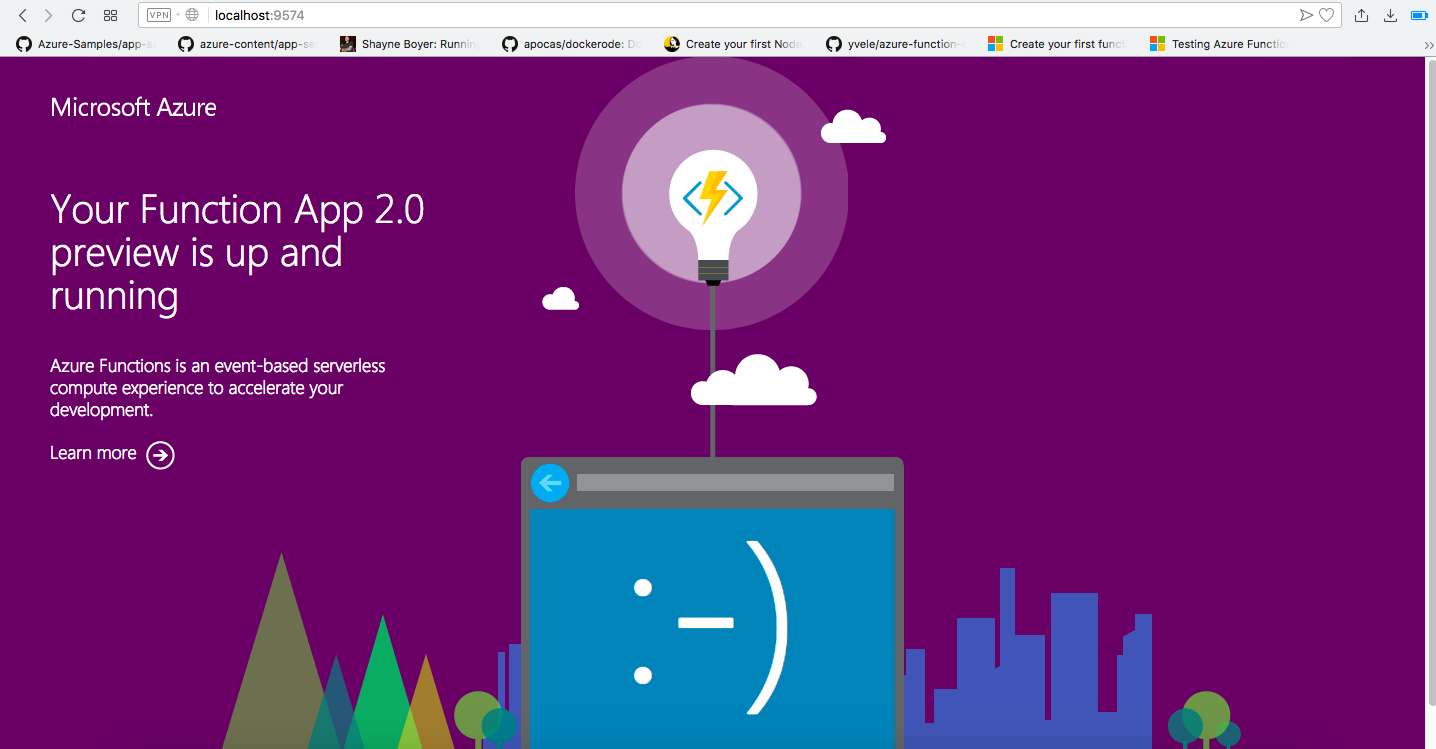Open the Speed Dial grid view
The height and width of the screenshot is (749, 1436).
[111, 15]
